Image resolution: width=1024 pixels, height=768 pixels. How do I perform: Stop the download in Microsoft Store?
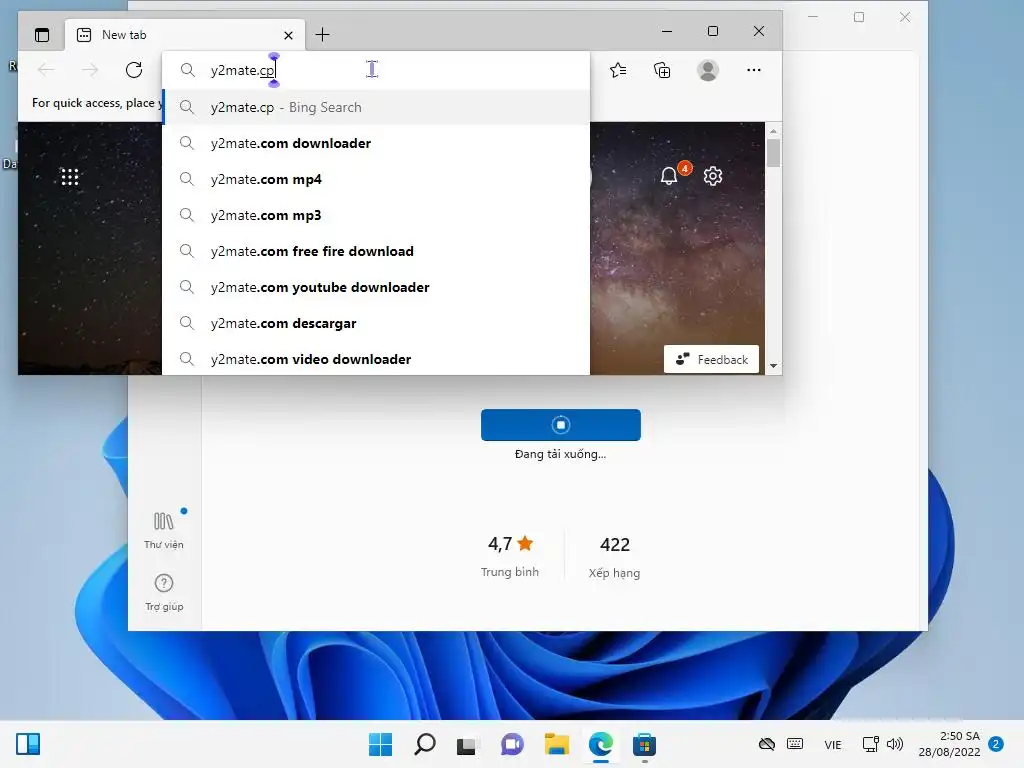pyautogui.click(x=561, y=425)
